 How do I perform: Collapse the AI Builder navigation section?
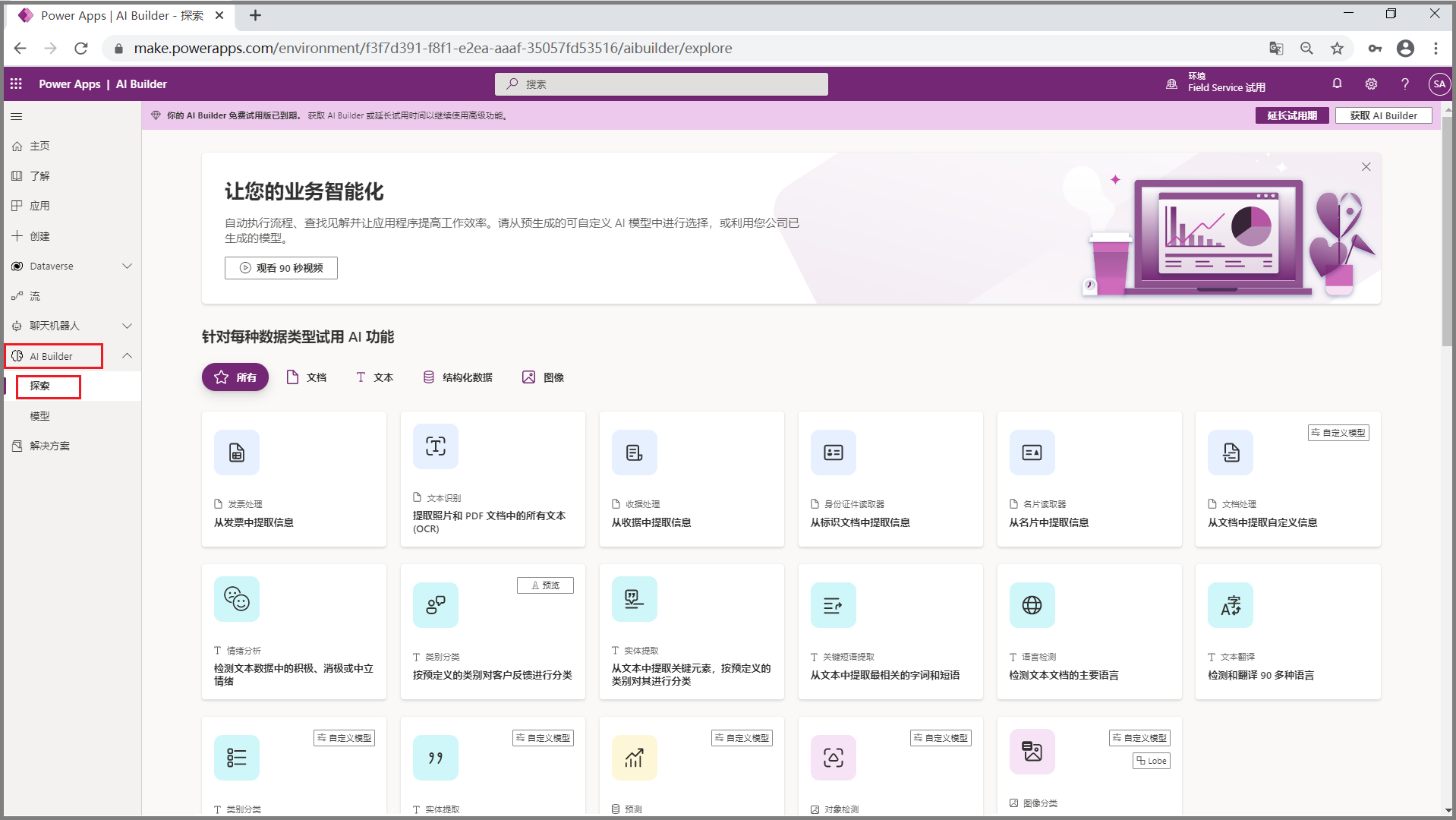coord(128,356)
